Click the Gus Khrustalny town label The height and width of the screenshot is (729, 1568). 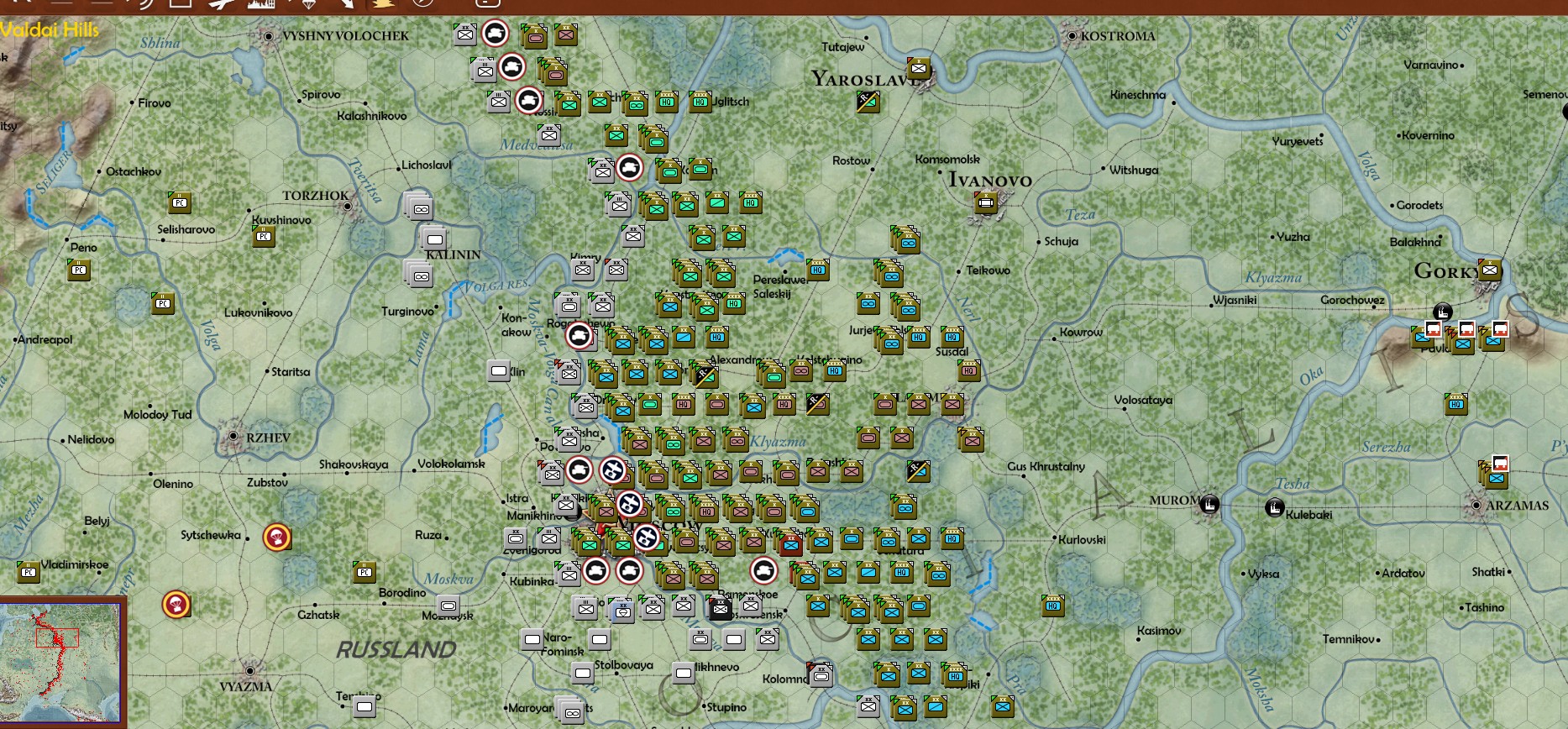click(1046, 466)
